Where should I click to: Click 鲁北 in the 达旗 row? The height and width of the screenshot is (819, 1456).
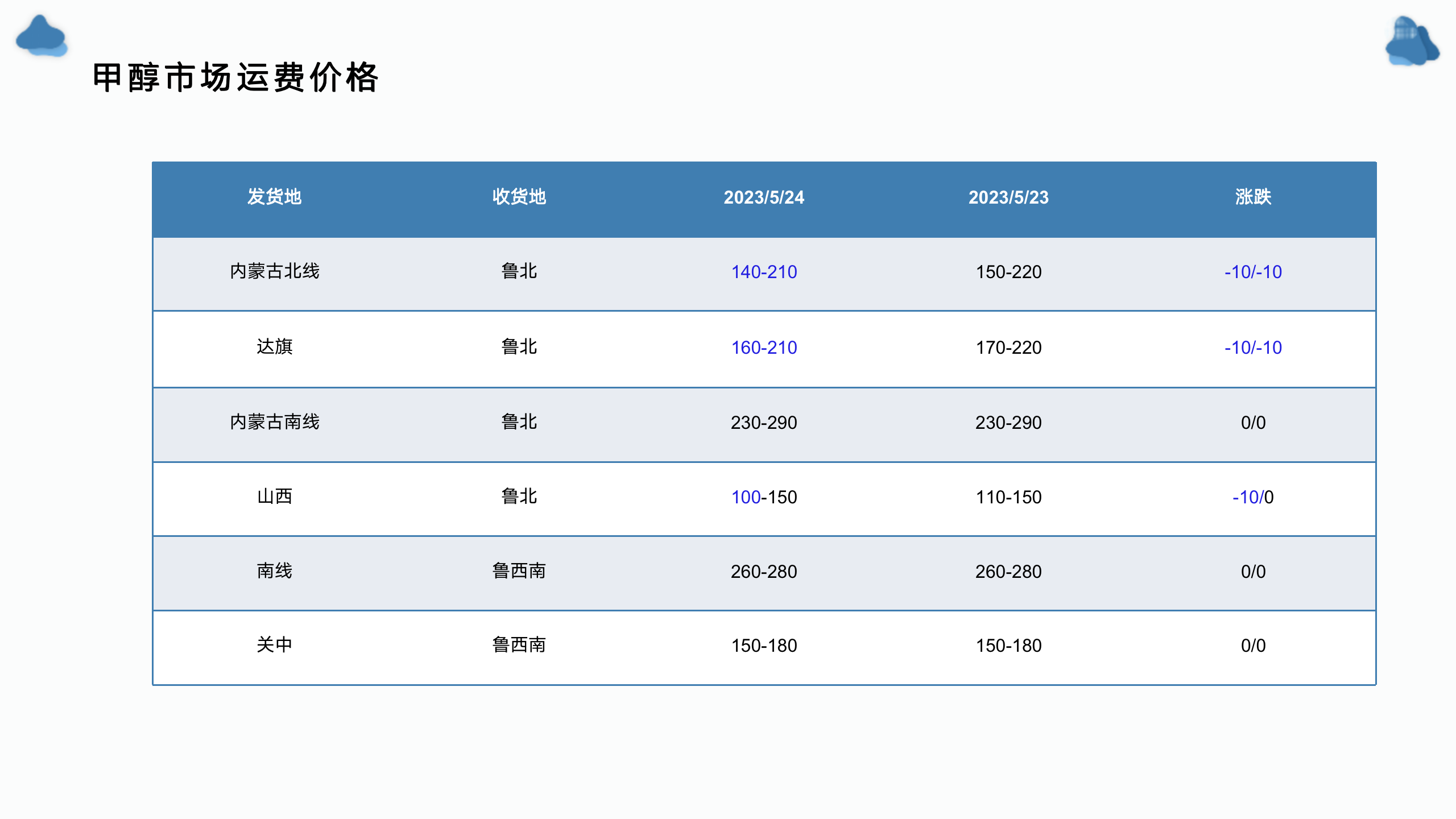tap(519, 347)
